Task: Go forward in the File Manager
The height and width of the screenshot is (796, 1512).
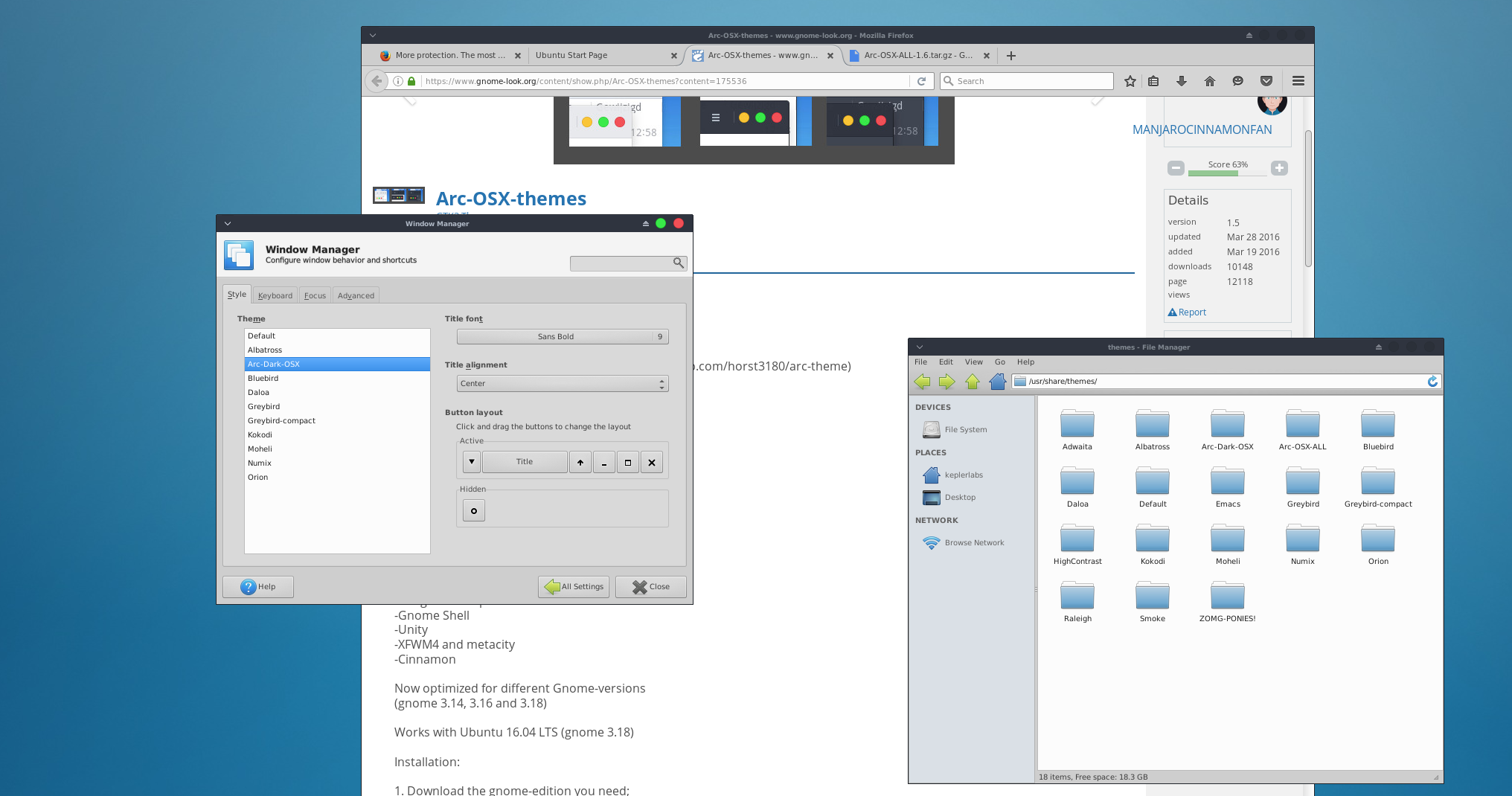Action: click(947, 382)
